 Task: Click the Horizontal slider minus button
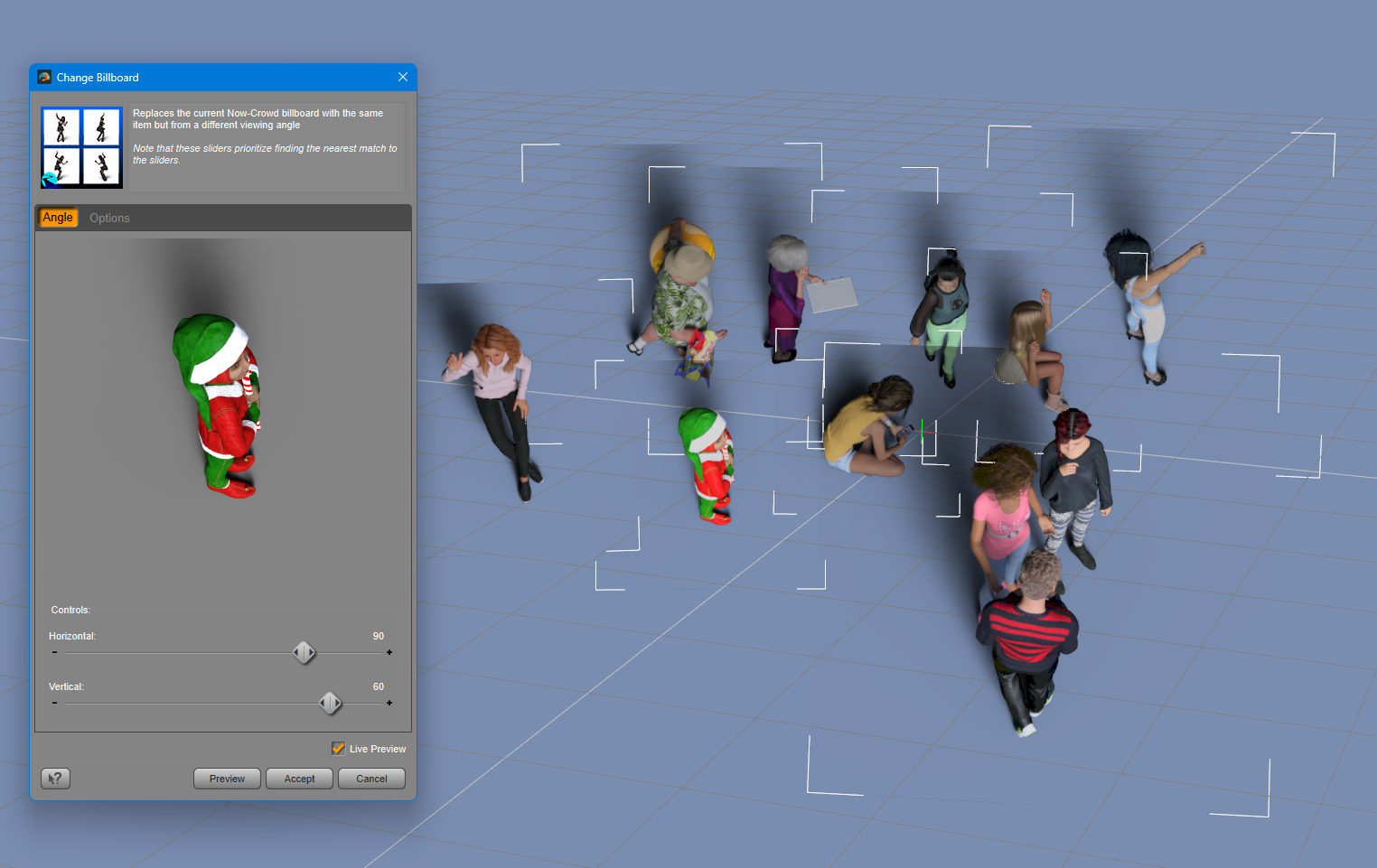click(55, 652)
